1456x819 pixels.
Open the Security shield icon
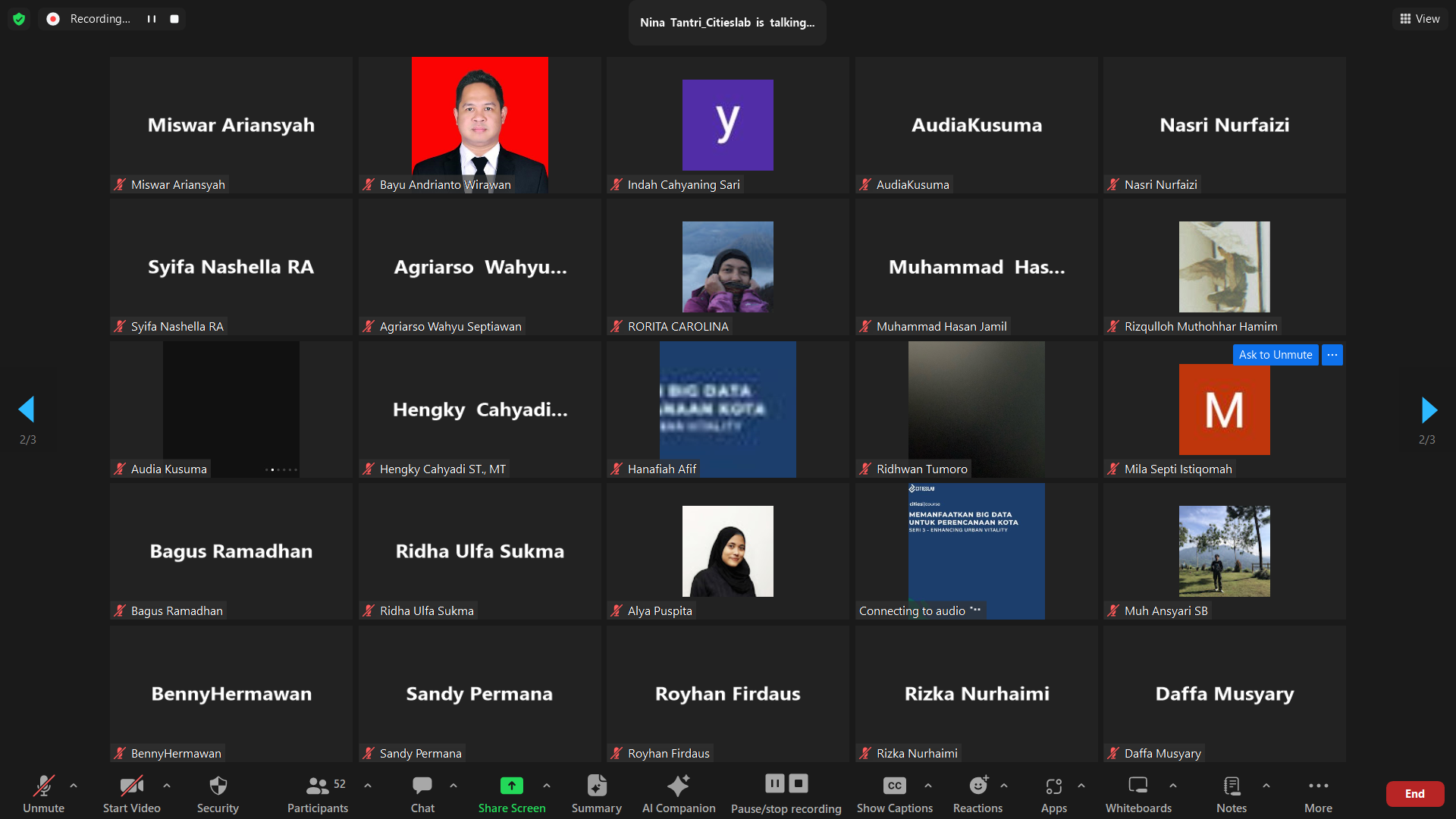[x=218, y=786]
